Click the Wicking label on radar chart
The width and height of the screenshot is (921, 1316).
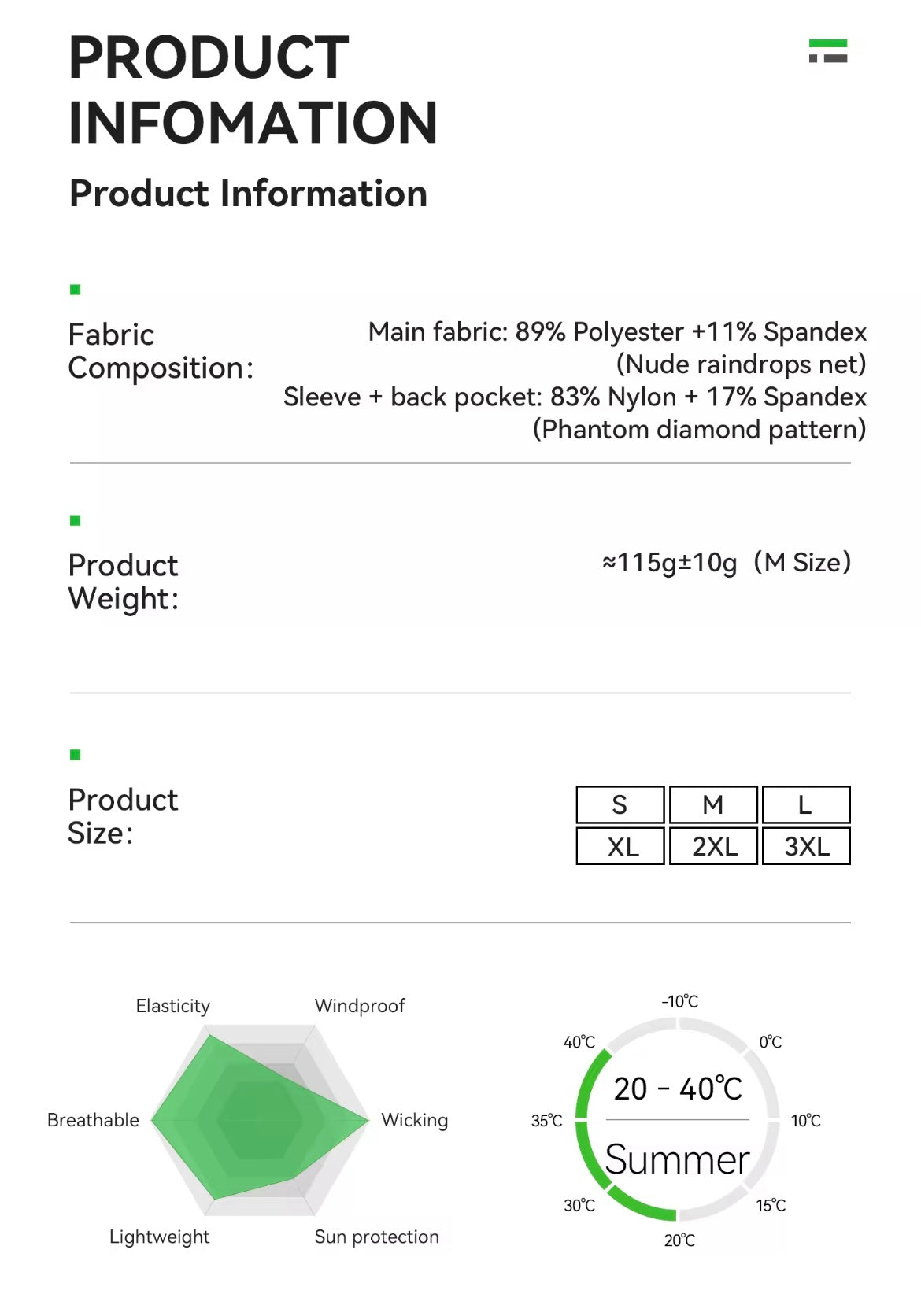[x=414, y=1119]
